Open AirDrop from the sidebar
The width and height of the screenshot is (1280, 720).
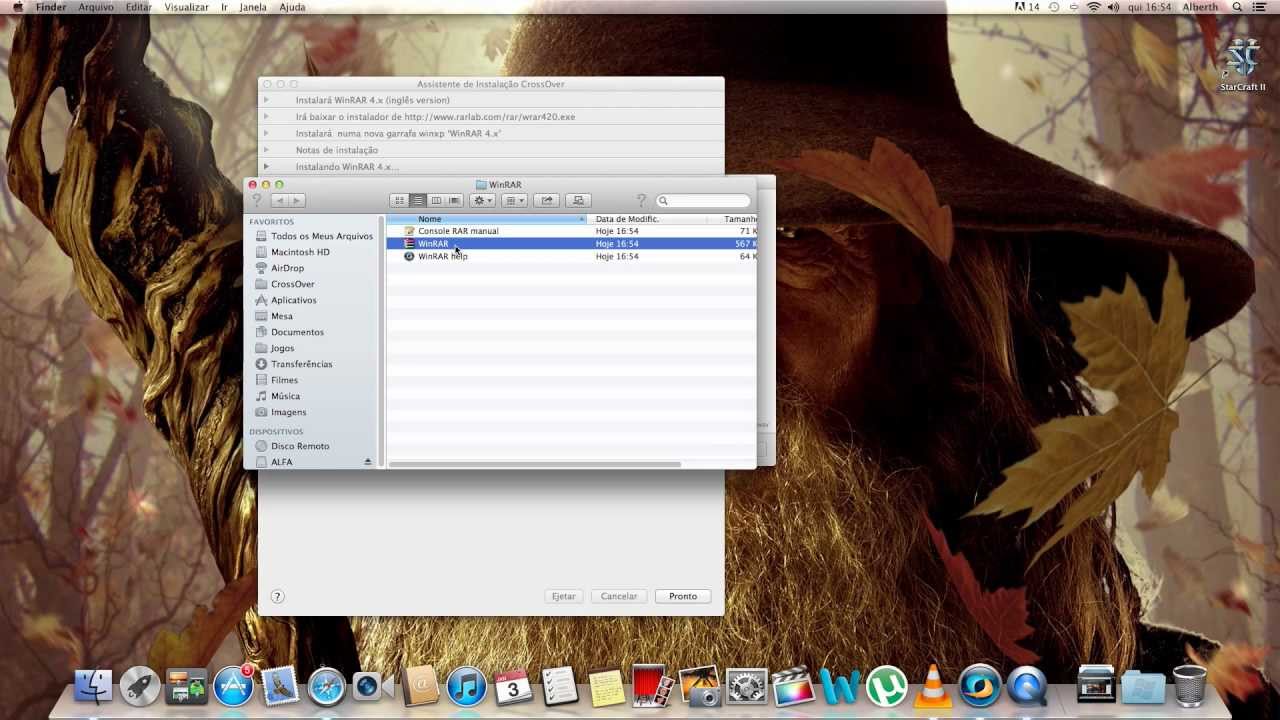click(279, 268)
